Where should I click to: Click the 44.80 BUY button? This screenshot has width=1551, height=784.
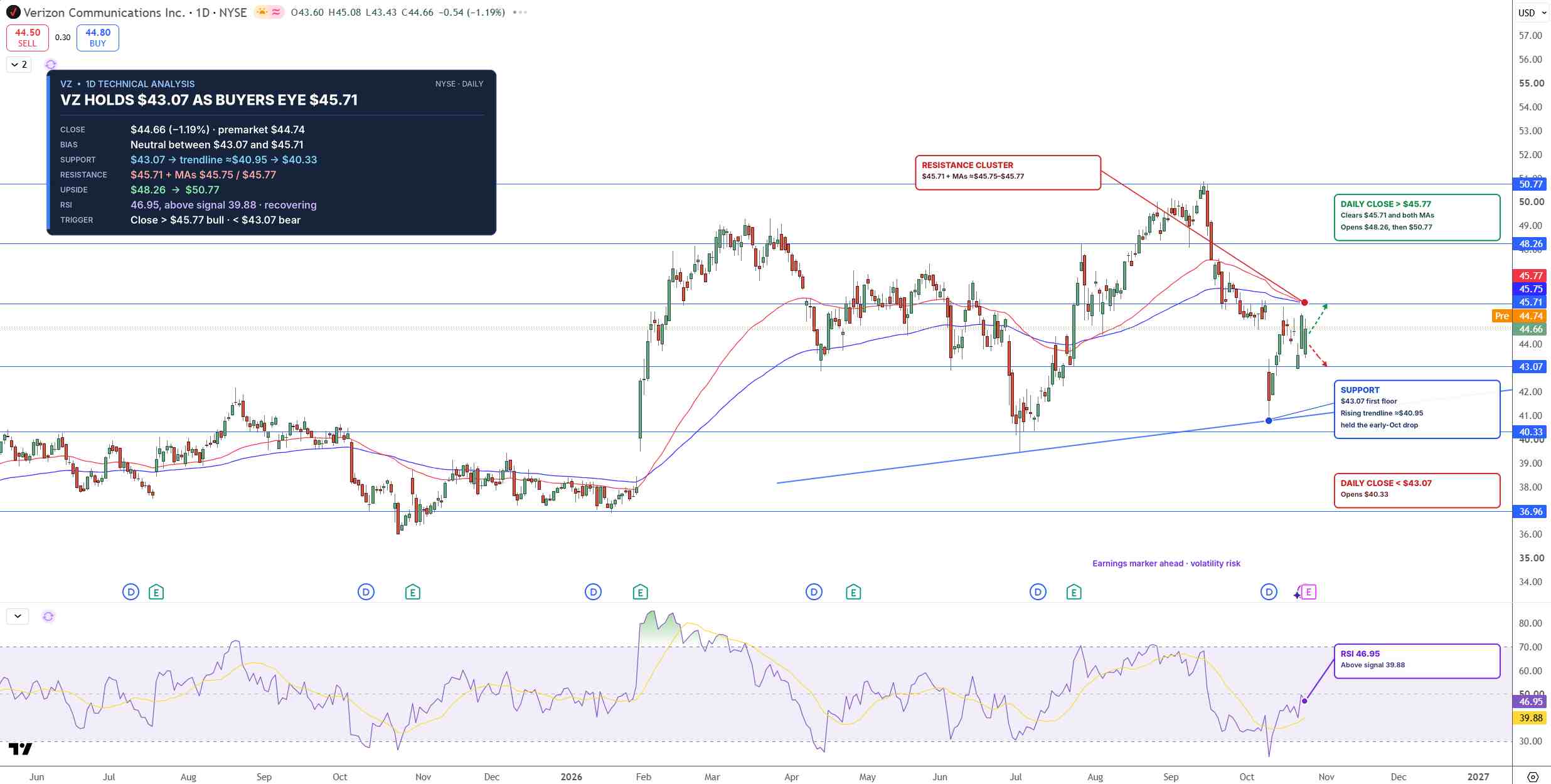tap(98, 38)
